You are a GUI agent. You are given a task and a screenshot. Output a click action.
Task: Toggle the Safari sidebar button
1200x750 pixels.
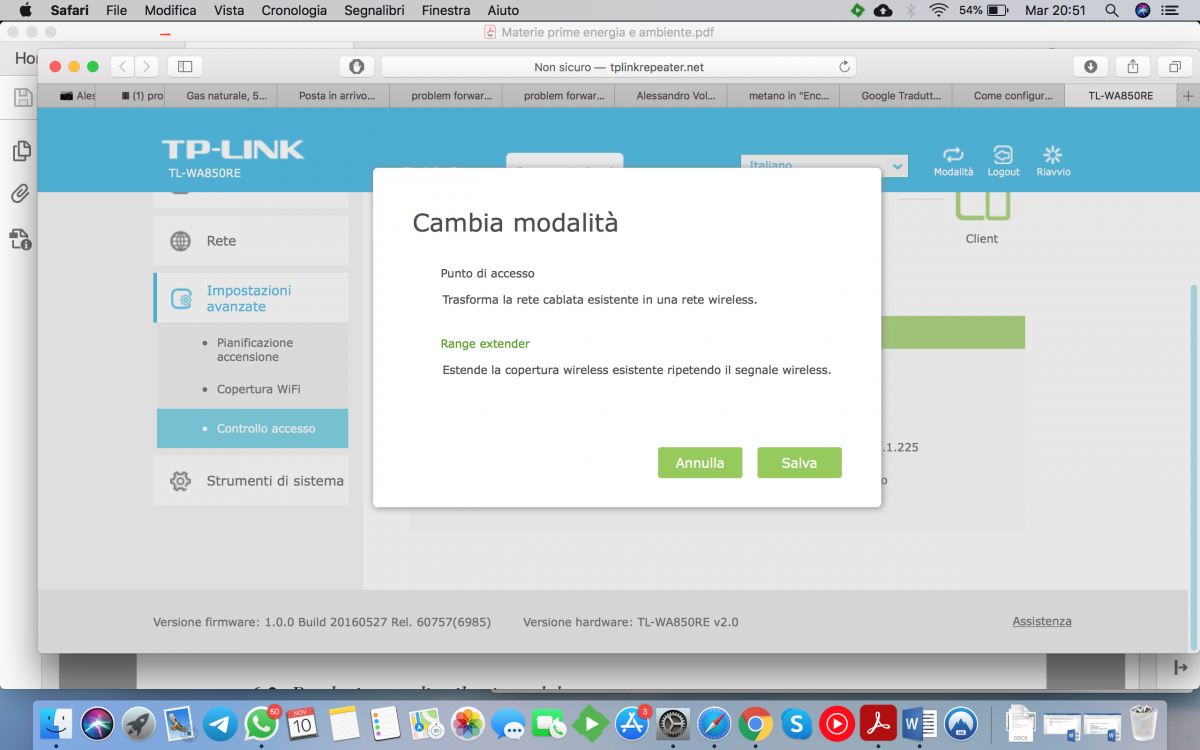[x=185, y=66]
